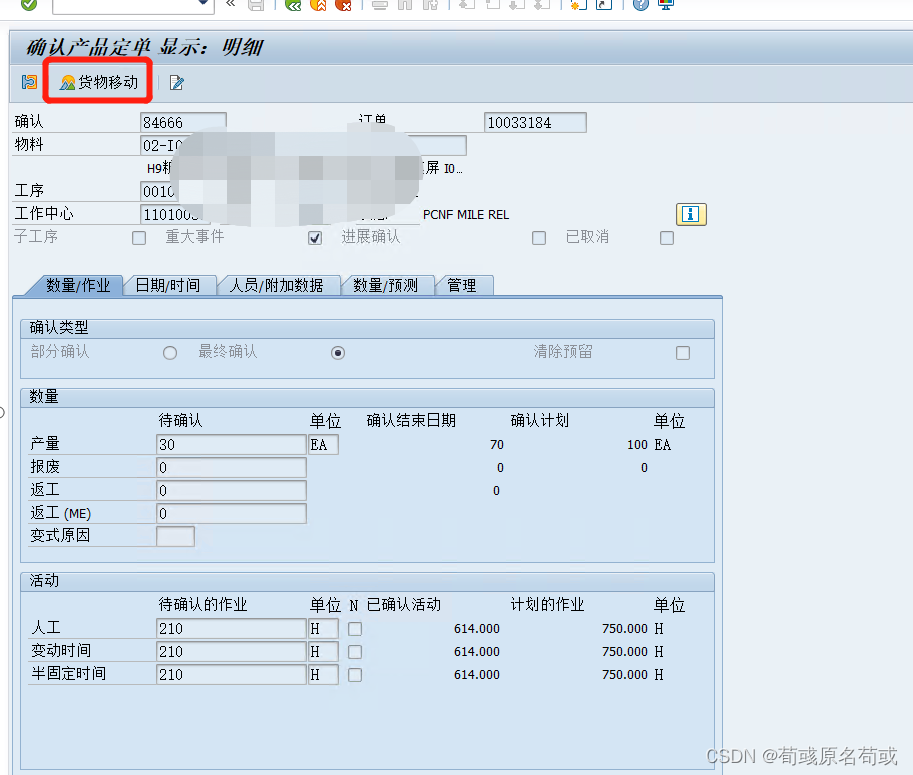Click the 750.000 value in the 半固定时间 row

tap(625, 674)
